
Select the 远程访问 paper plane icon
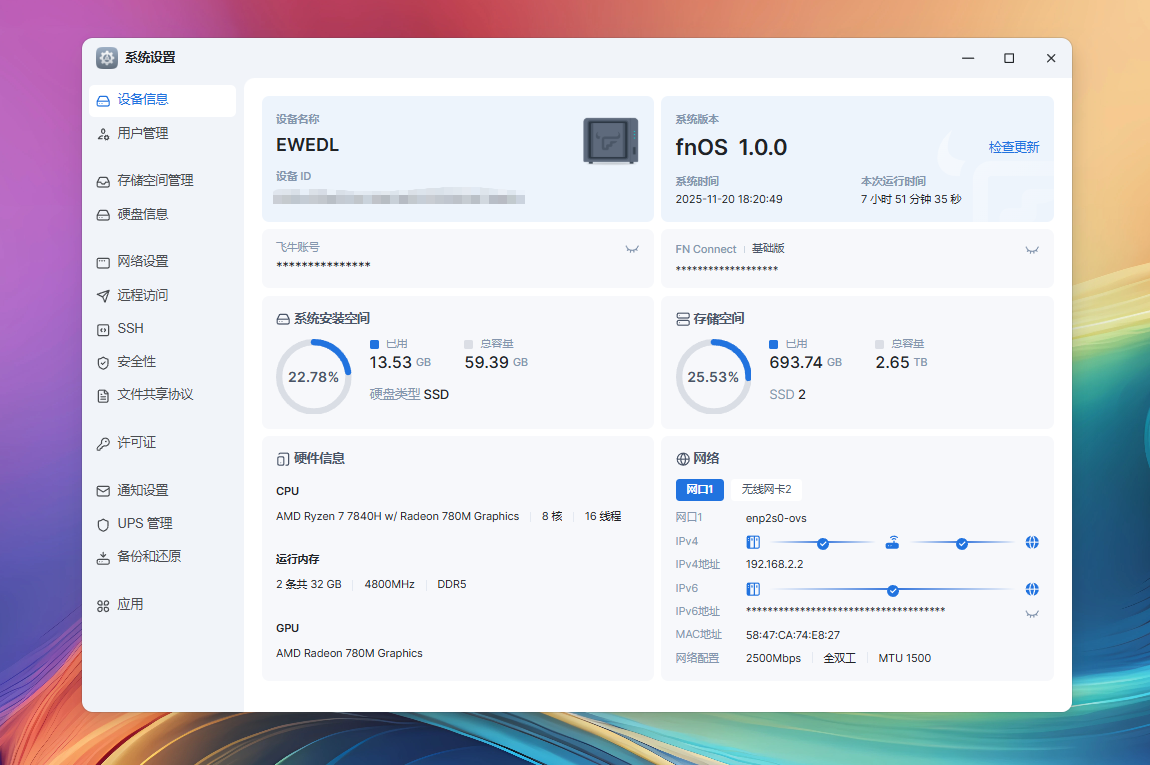point(103,296)
